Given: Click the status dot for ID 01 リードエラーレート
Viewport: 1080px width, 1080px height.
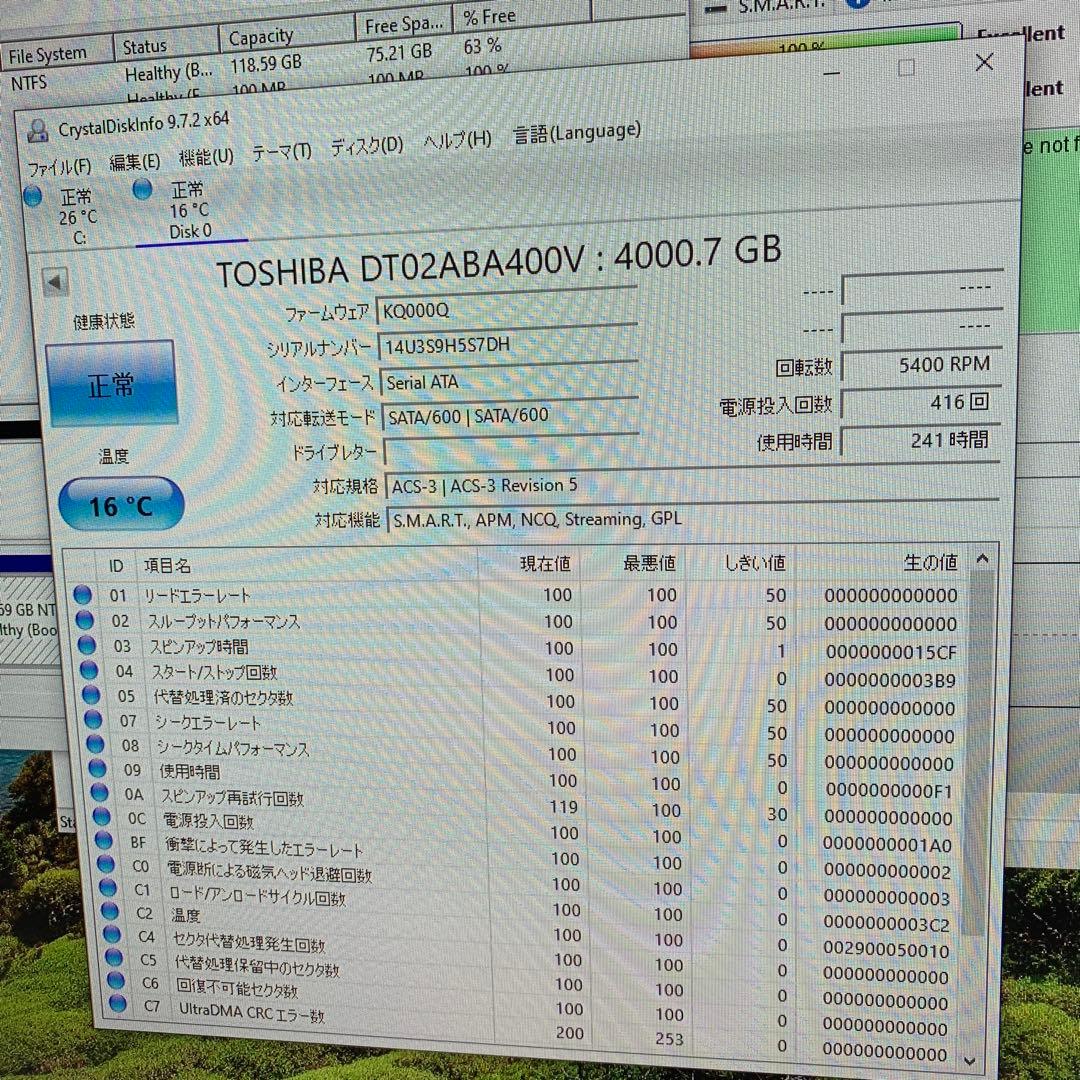Looking at the screenshot, I should tap(83, 594).
